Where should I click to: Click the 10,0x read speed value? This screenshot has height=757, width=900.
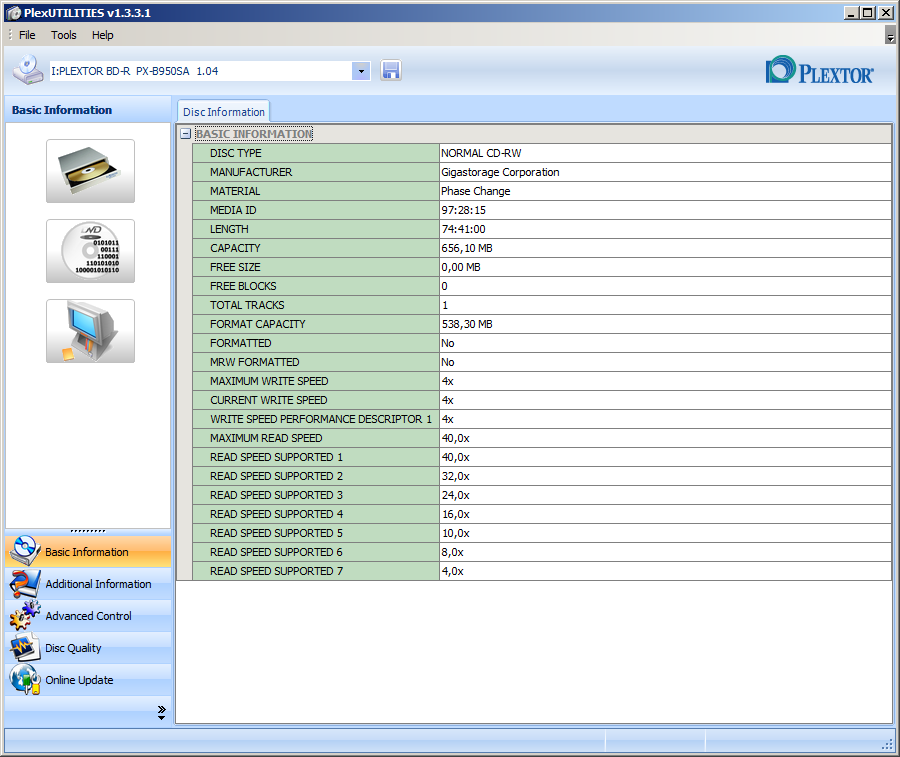click(x=456, y=533)
